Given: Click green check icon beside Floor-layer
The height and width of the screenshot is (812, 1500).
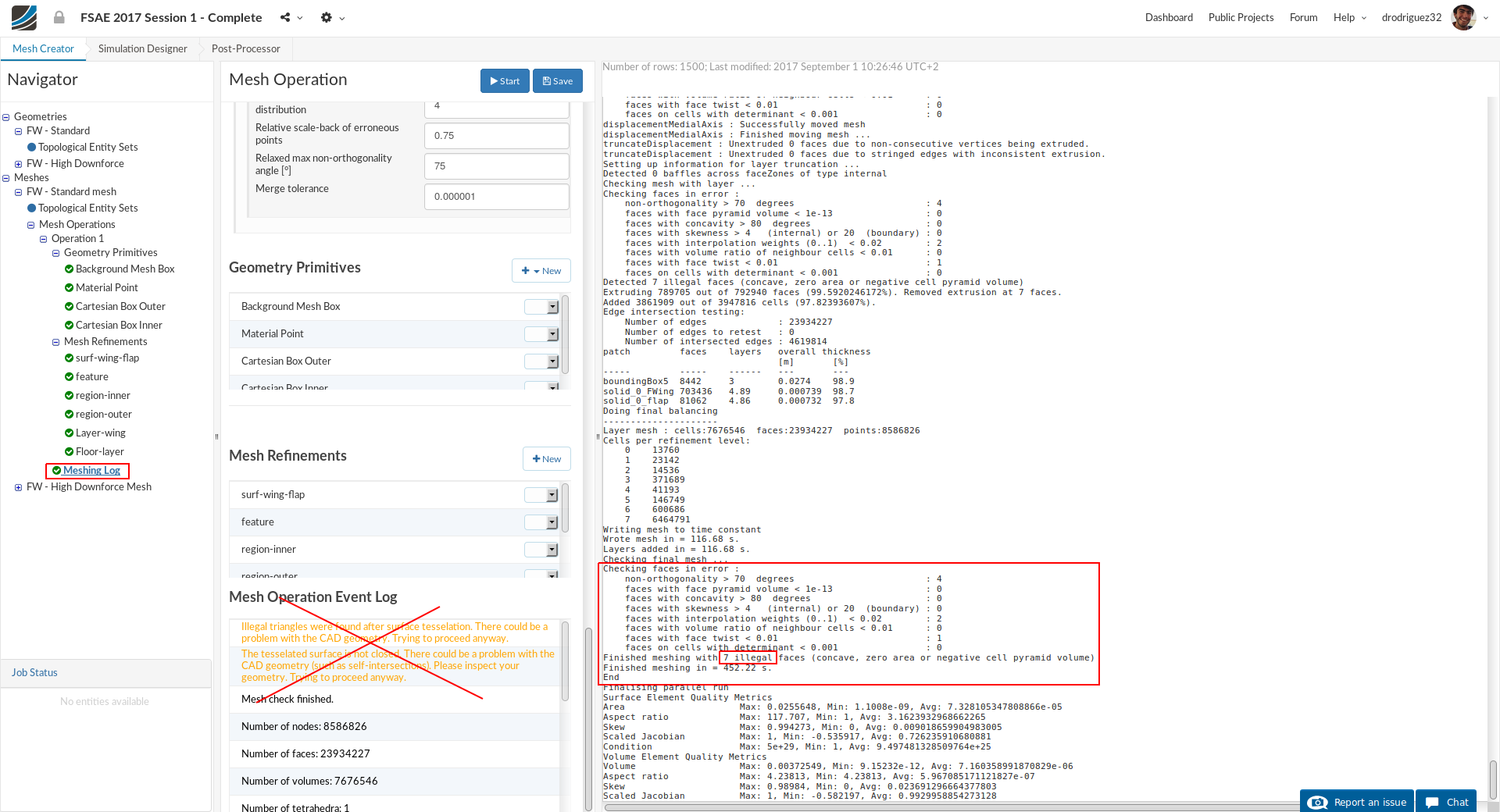Looking at the screenshot, I should [x=69, y=451].
